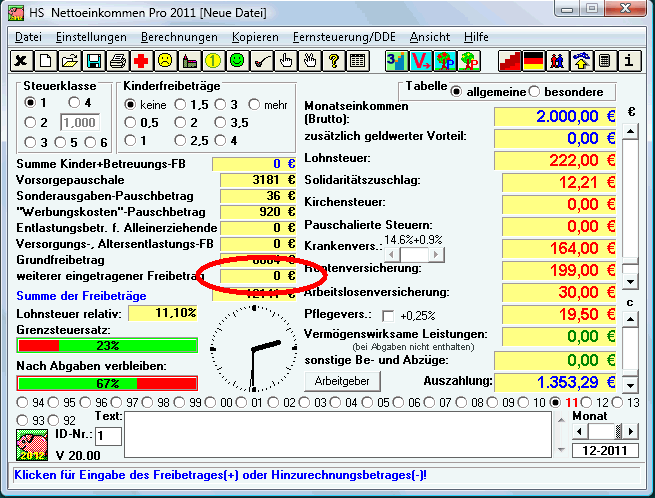This screenshot has height=498, width=655.
Task: Click the save floppy disk icon
Action: point(93,61)
